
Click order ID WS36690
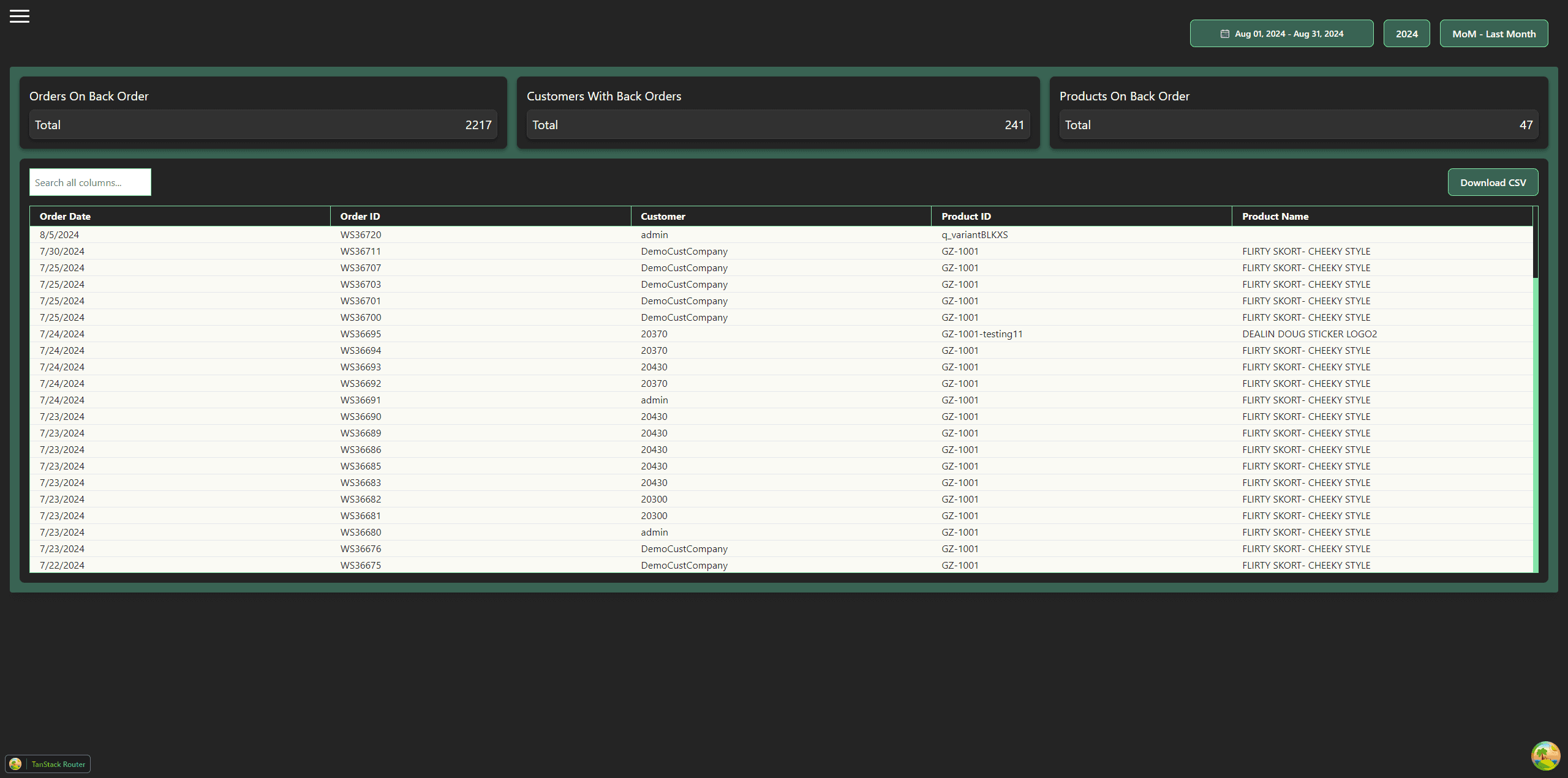point(361,416)
